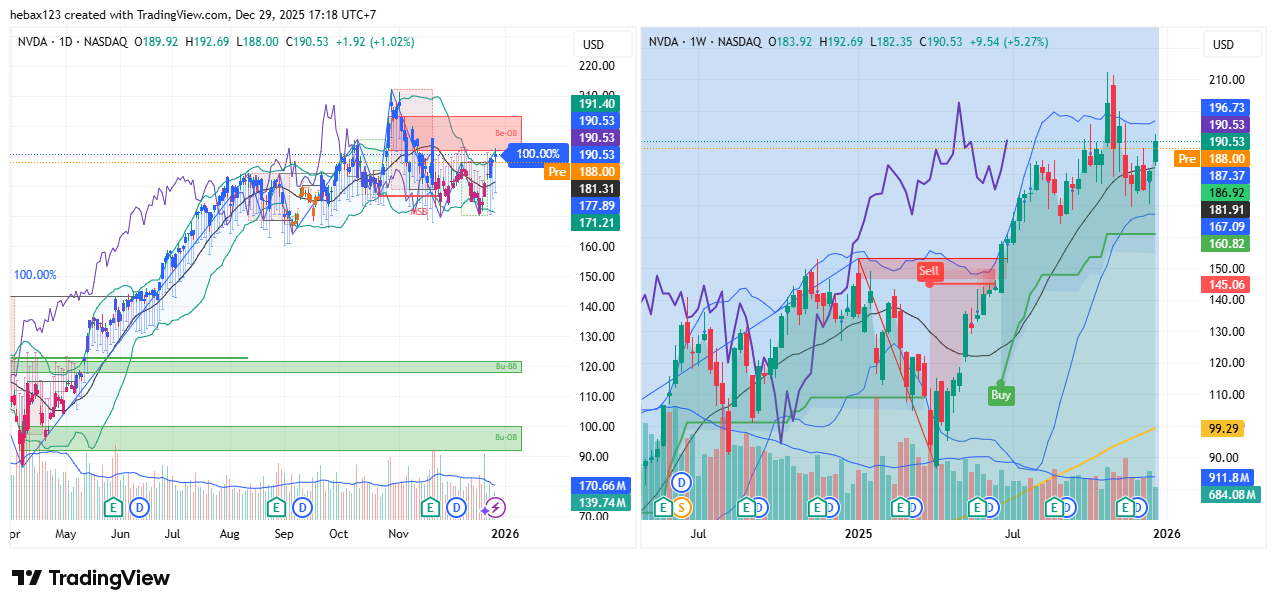Click the blue 167.09 price label
The image size is (1276, 608).
click(1227, 226)
